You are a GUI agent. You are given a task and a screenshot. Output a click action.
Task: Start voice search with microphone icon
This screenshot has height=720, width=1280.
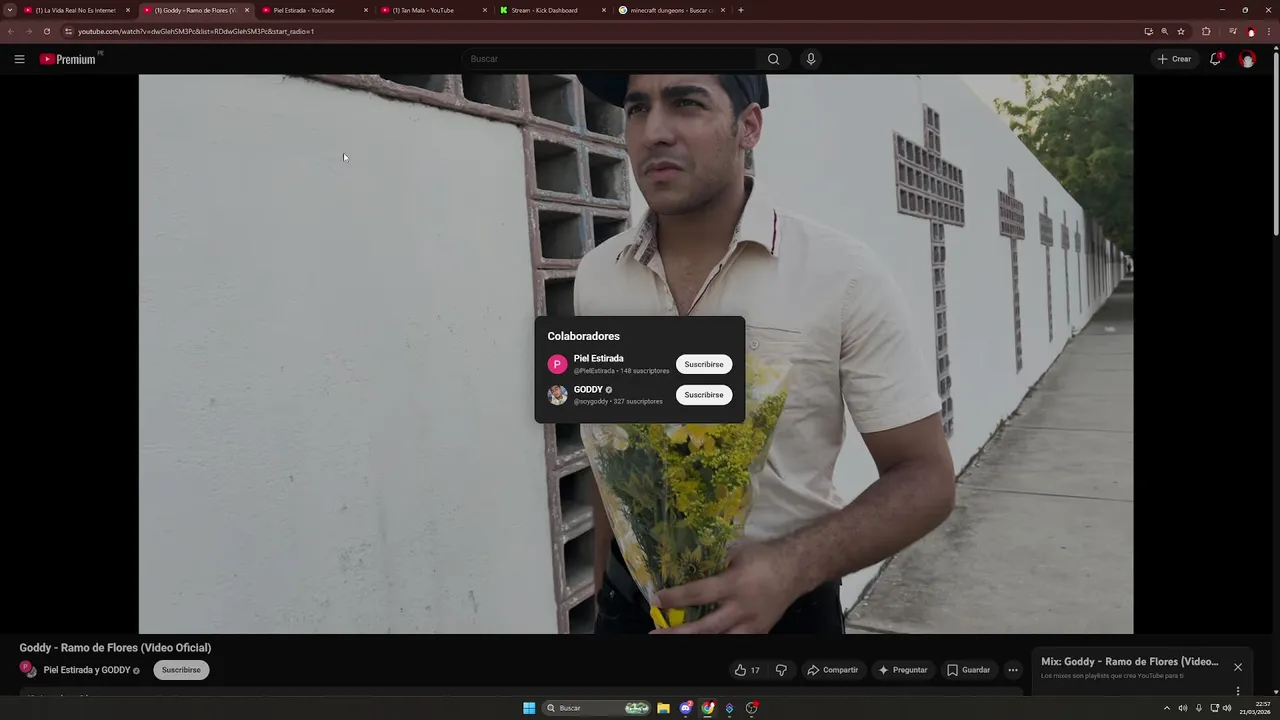pos(811,59)
